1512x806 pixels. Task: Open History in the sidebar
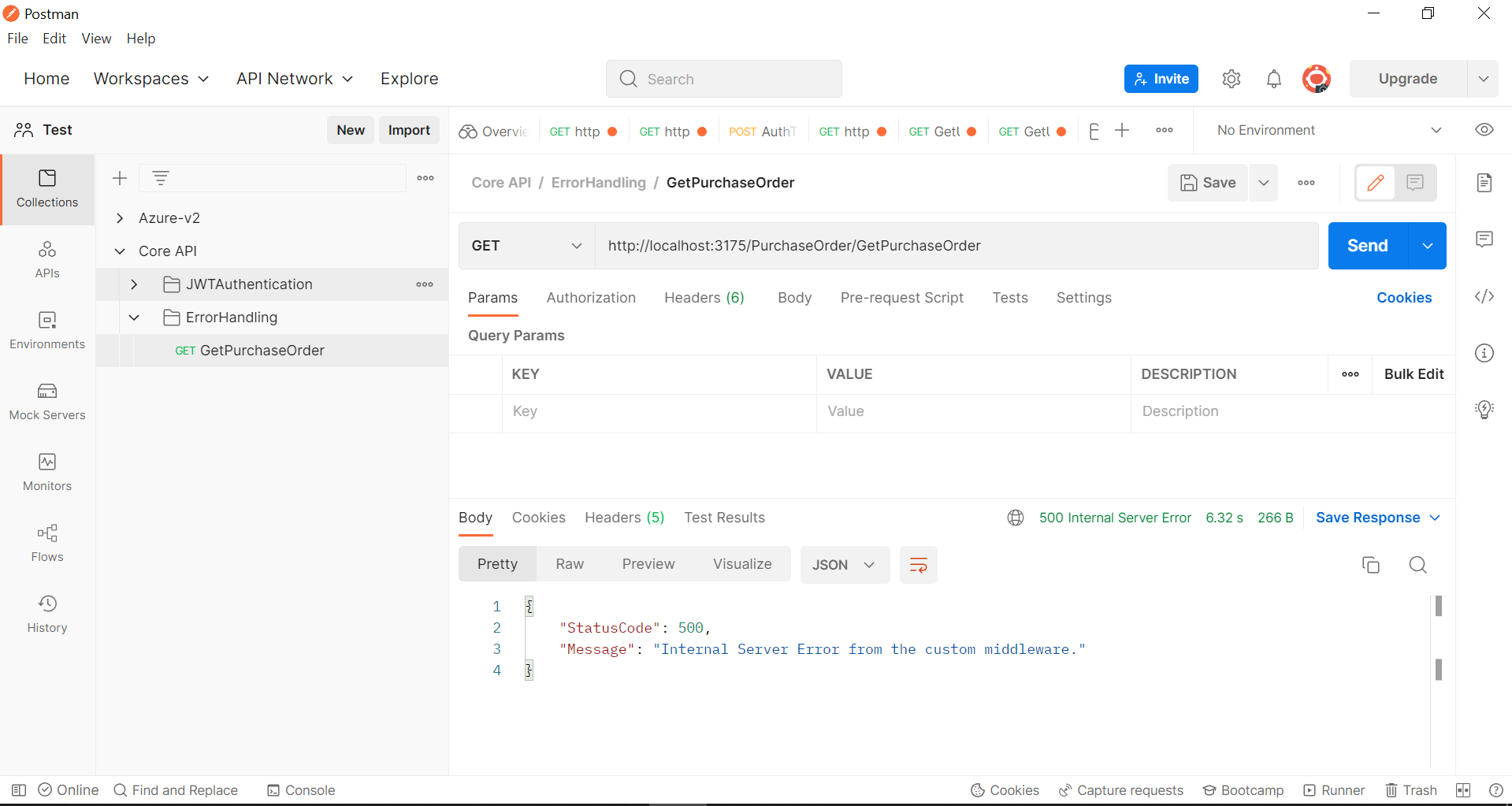47,614
